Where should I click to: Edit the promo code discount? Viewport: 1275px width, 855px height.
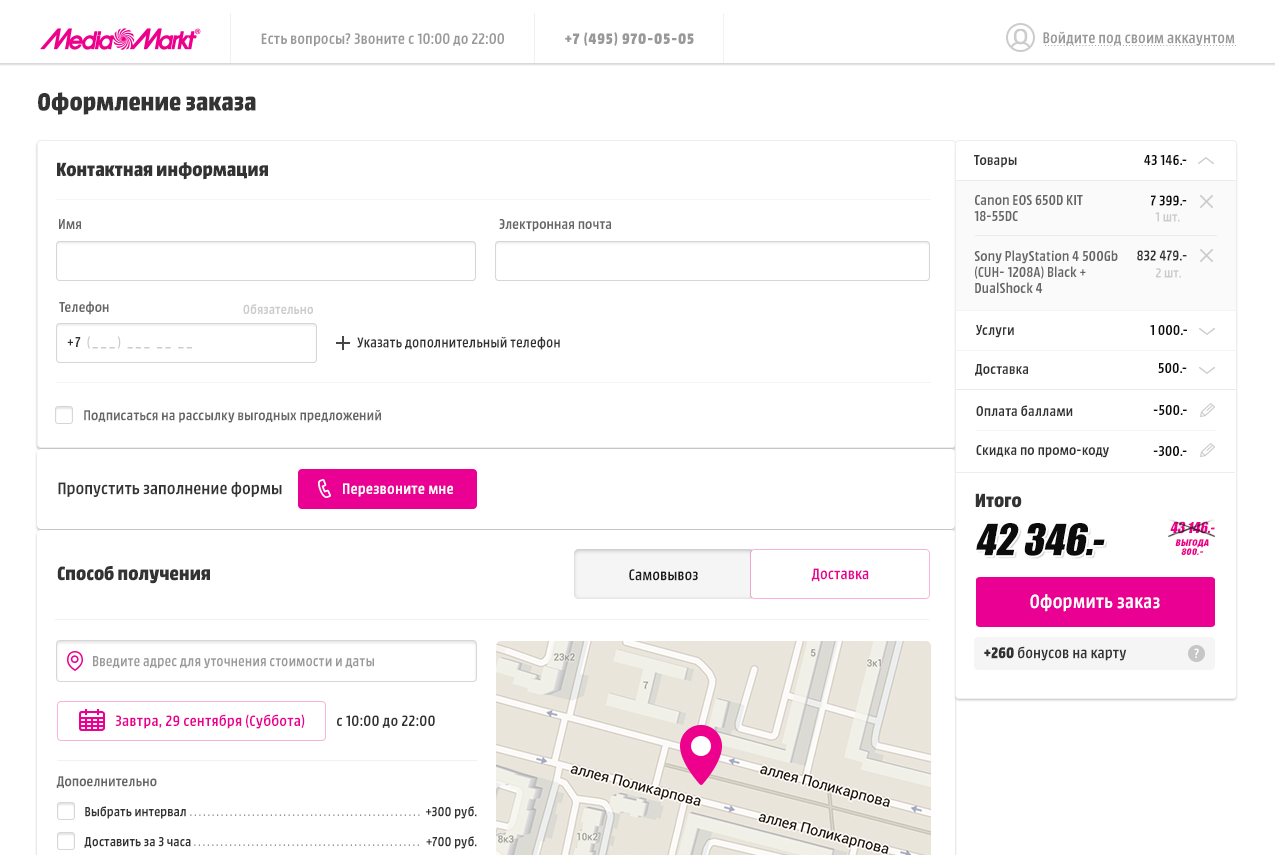click(1207, 450)
